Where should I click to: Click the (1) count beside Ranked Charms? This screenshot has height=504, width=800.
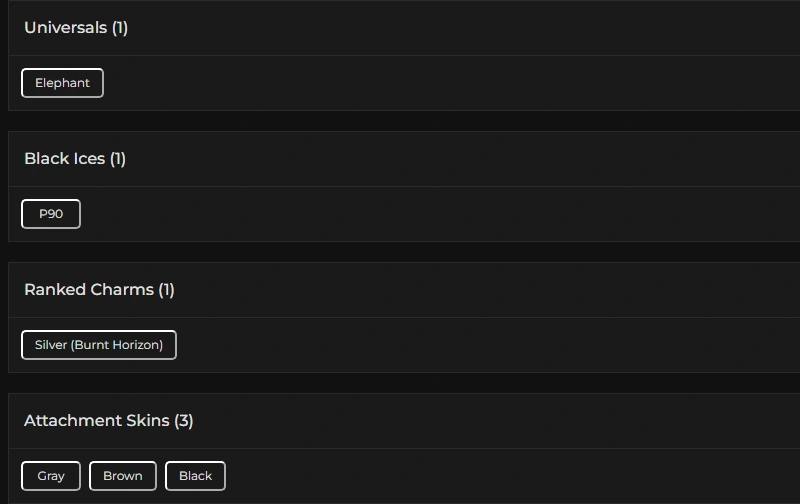click(x=166, y=290)
